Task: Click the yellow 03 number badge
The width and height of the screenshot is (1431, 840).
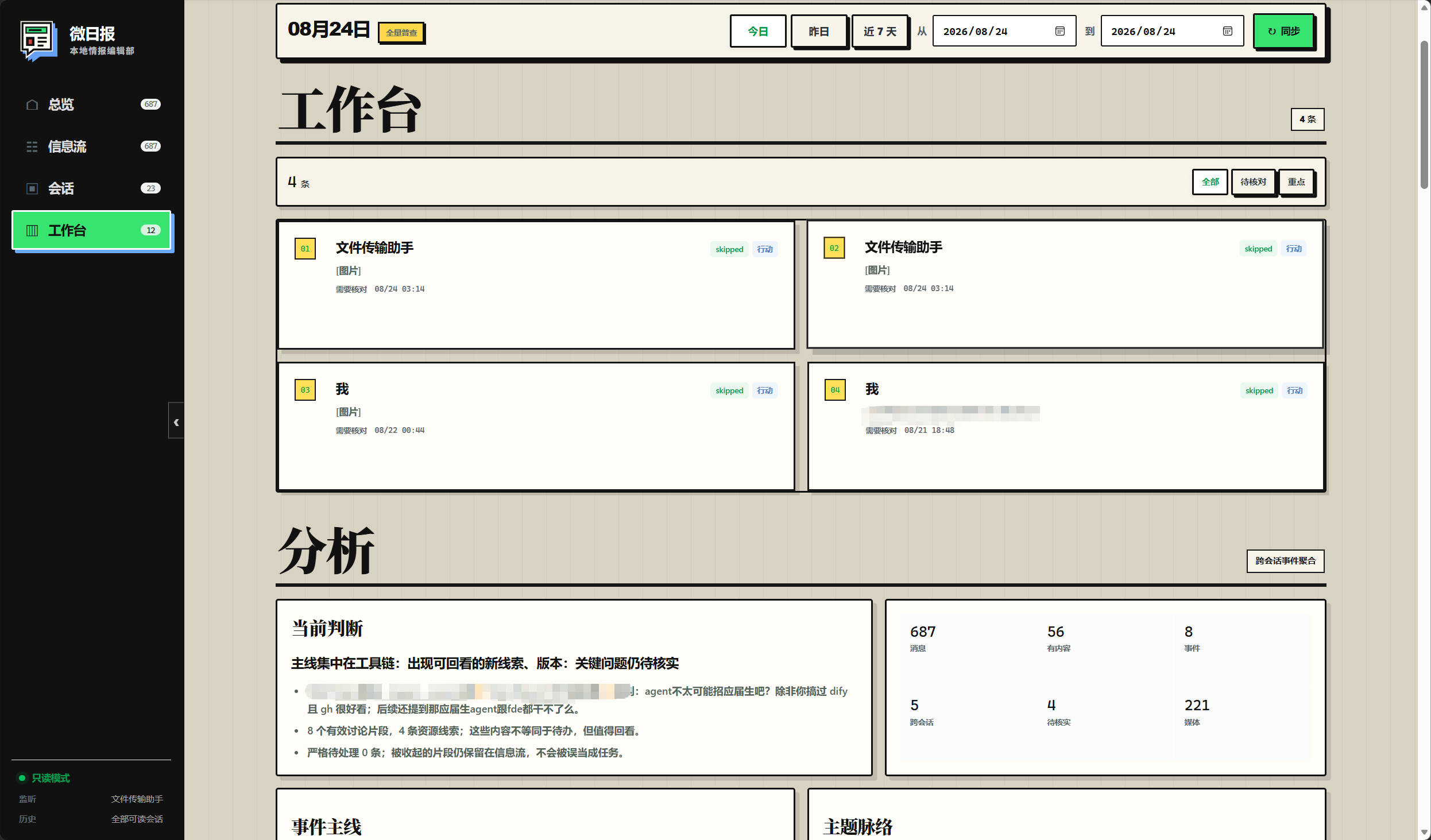Action: tap(305, 390)
